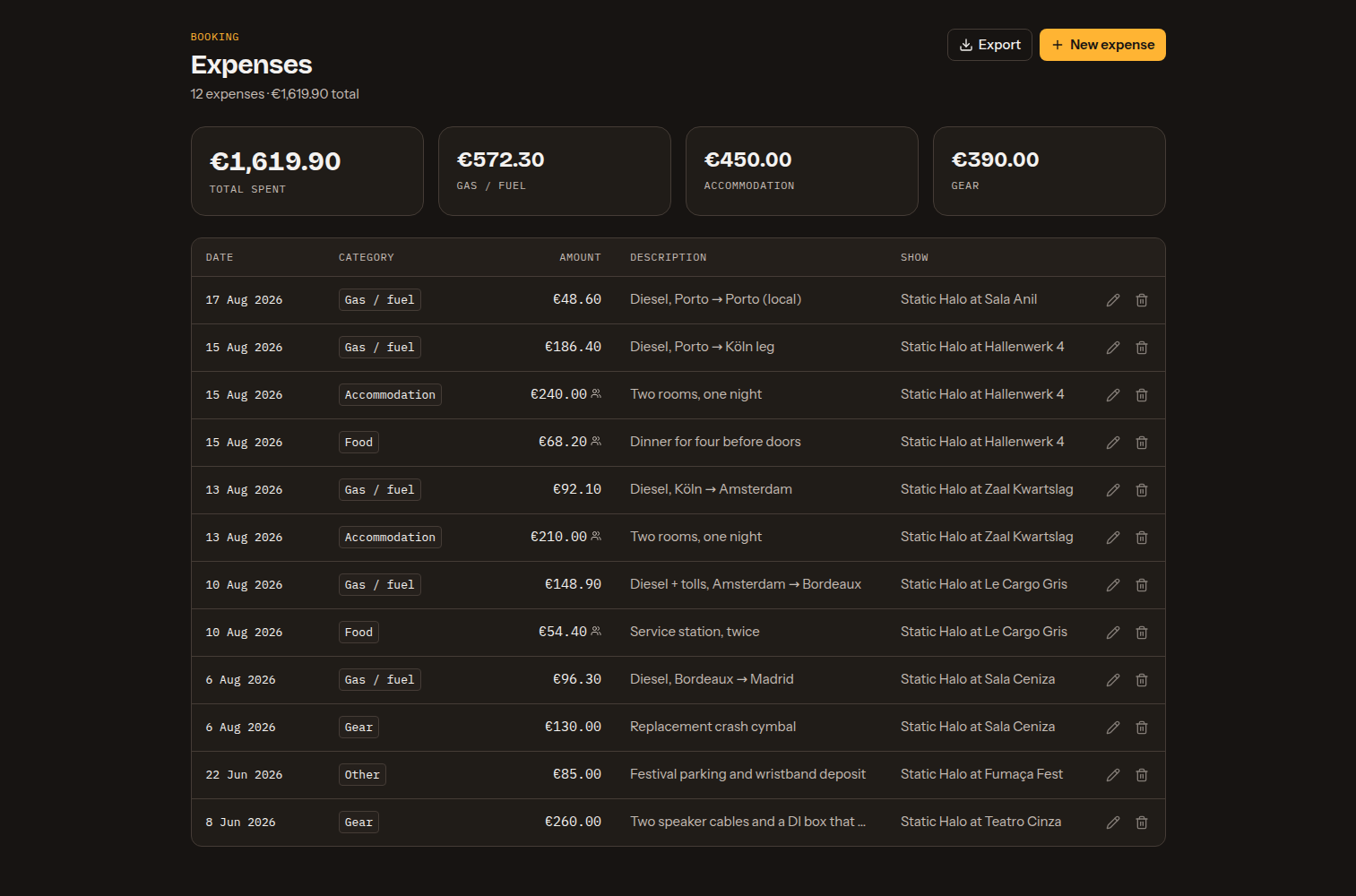Delete the Dinner for four before doors expense
The image size is (1356, 896).
(x=1142, y=443)
